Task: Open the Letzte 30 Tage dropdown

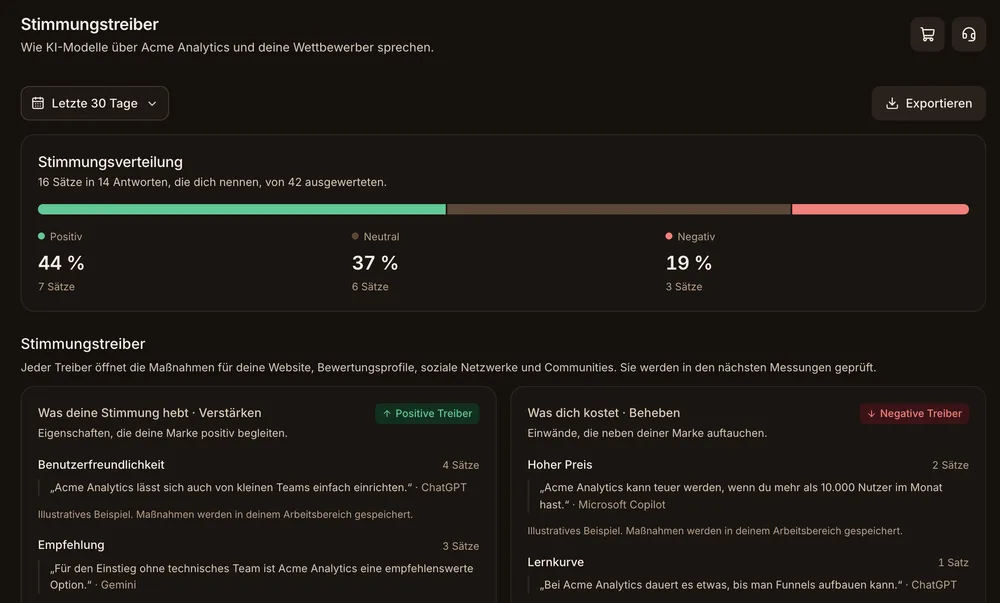Action: [x=94, y=103]
